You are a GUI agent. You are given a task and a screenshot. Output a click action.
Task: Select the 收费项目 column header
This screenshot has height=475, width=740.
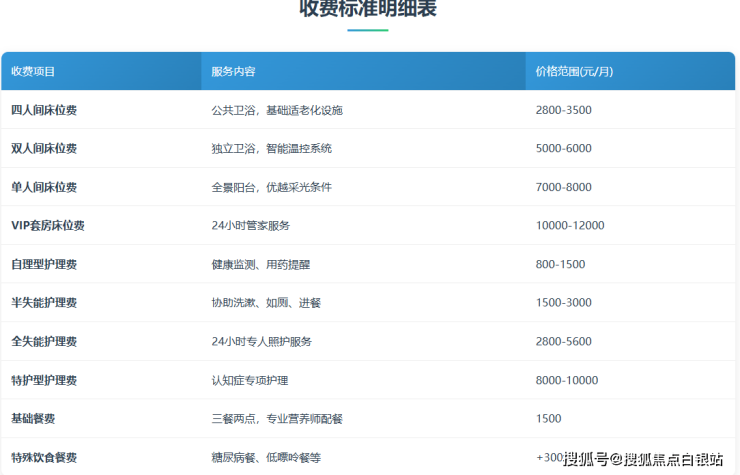click(34, 72)
